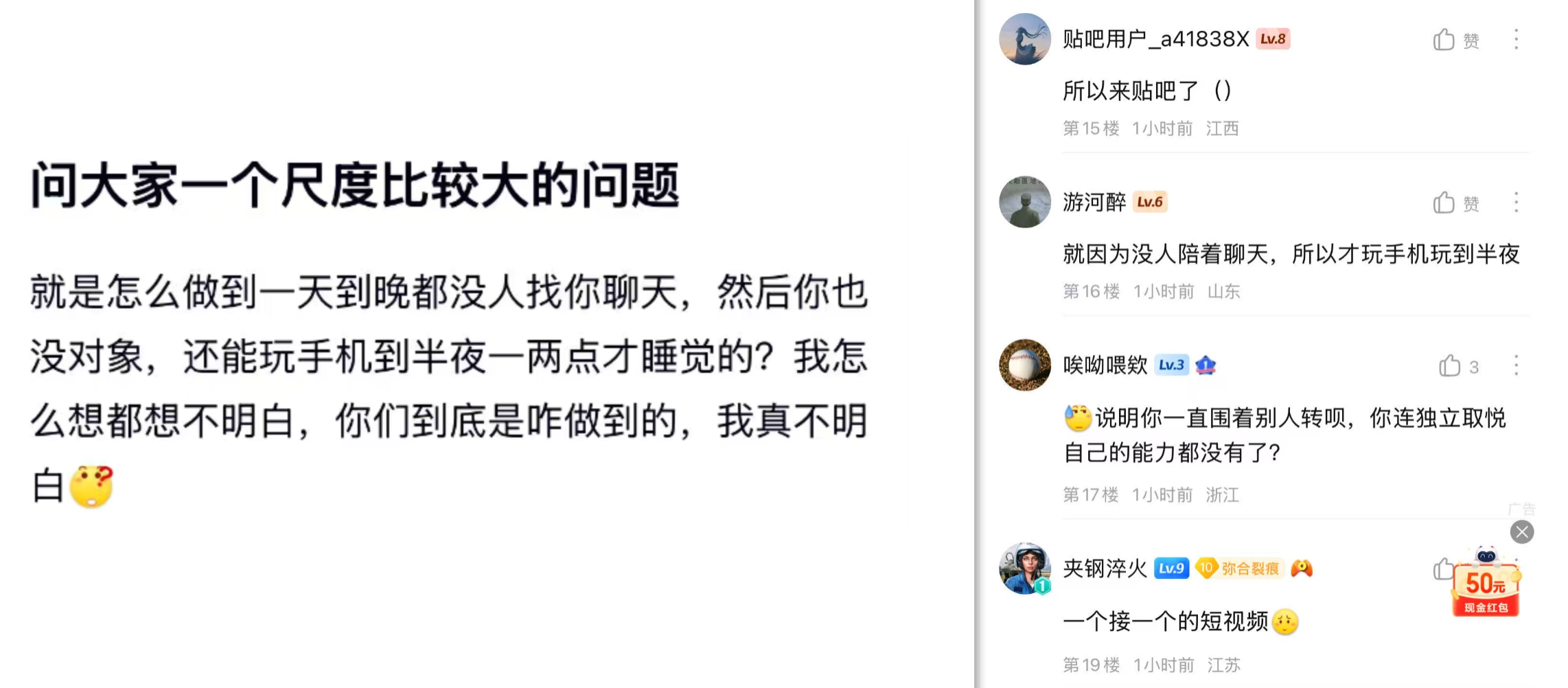Open more options for 游河醉's comment

click(x=1516, y=203)
